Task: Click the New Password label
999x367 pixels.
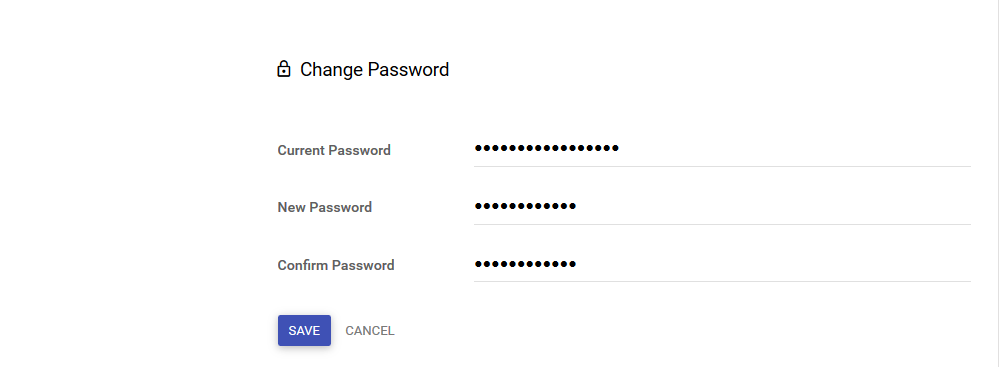Action: [x=325, y=208]
